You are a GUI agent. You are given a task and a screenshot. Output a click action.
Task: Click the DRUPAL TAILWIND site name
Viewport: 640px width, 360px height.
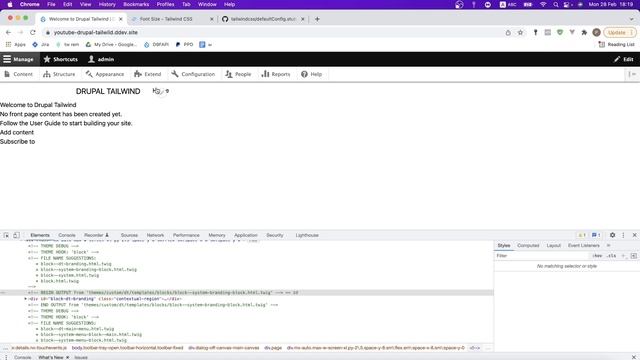point(108,91)
